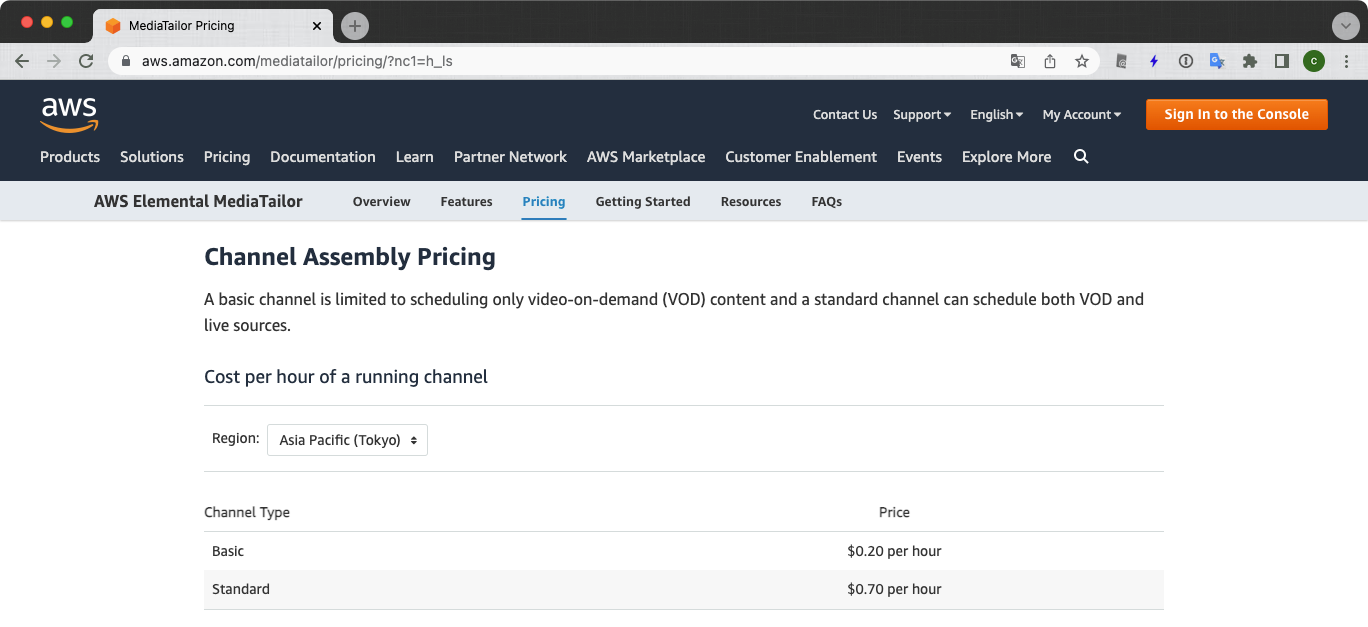Open the Documentation menu
1368x627 pixels.
(323, 157)
